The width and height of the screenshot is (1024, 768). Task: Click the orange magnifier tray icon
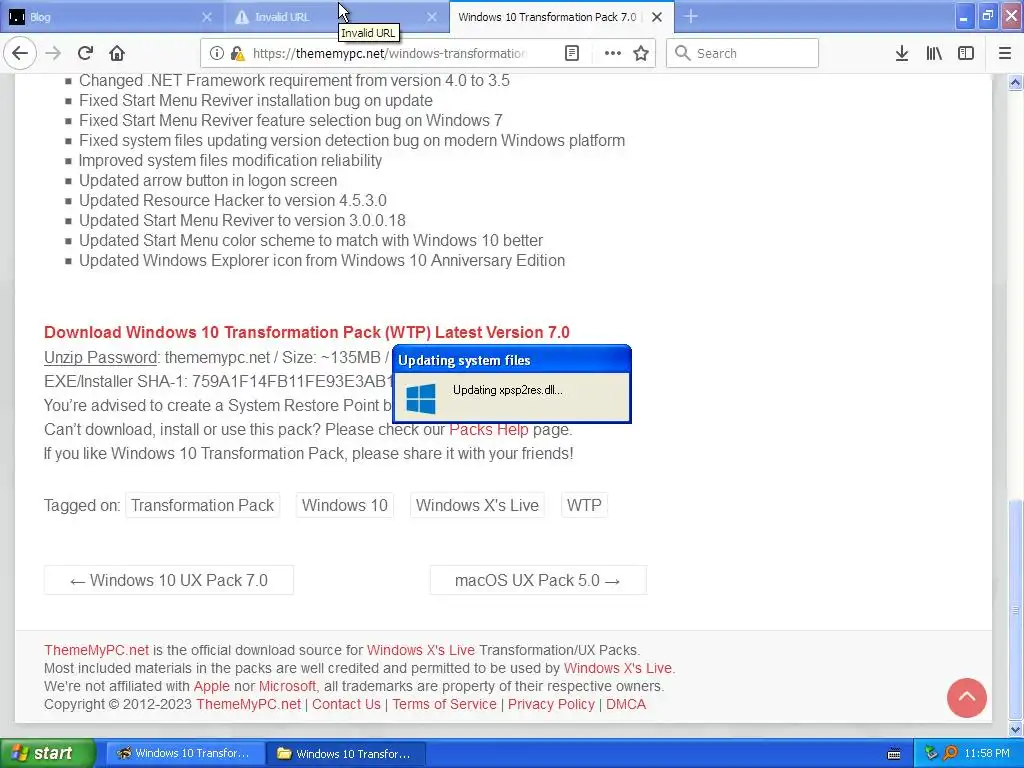click(x=950, y=754)
